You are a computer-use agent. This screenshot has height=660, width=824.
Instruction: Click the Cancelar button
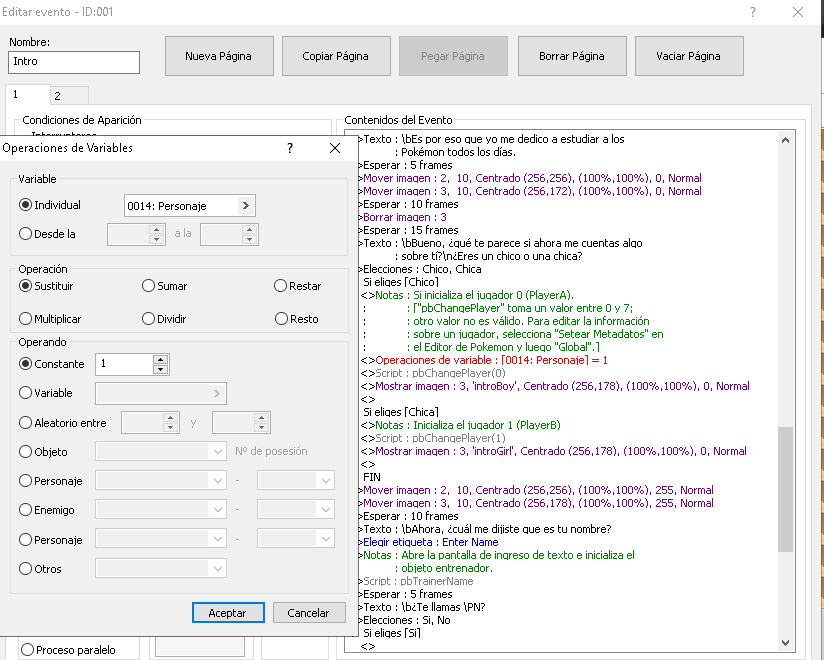308,612
